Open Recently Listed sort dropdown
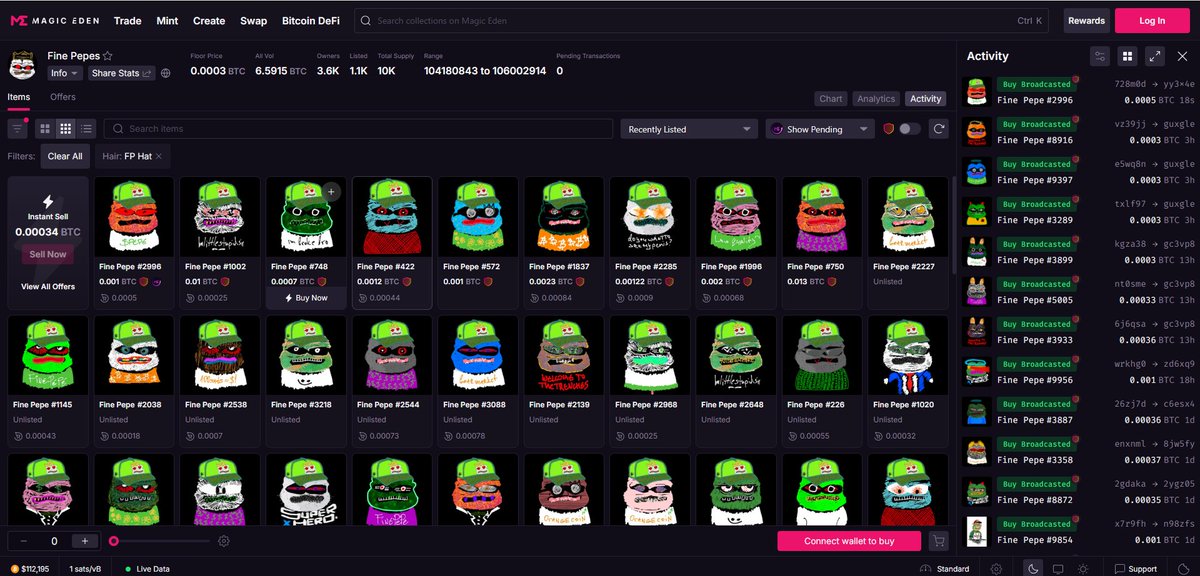1200x576 pixels. [x=689, y=129]
